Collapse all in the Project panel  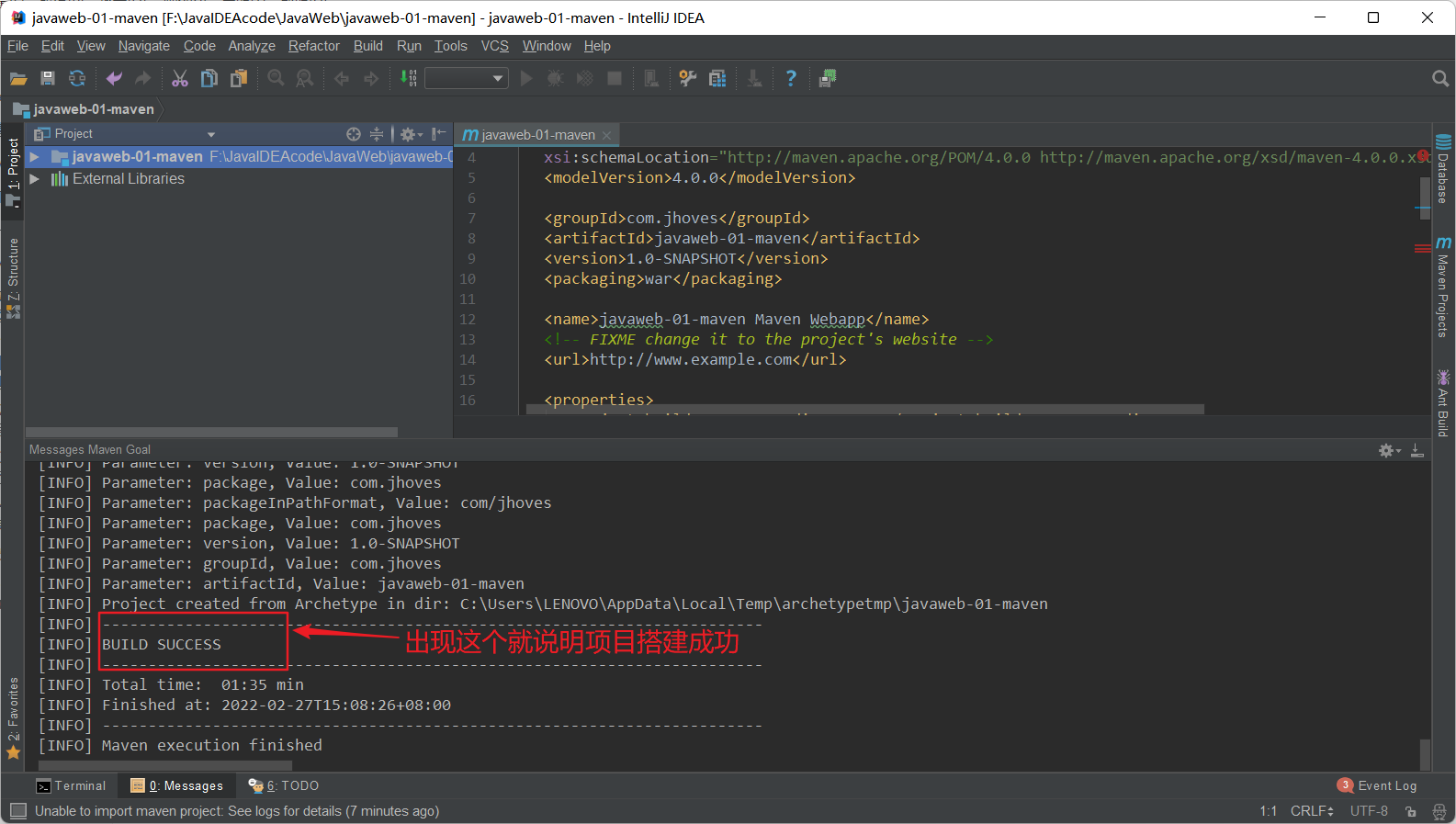pos(377,134)
